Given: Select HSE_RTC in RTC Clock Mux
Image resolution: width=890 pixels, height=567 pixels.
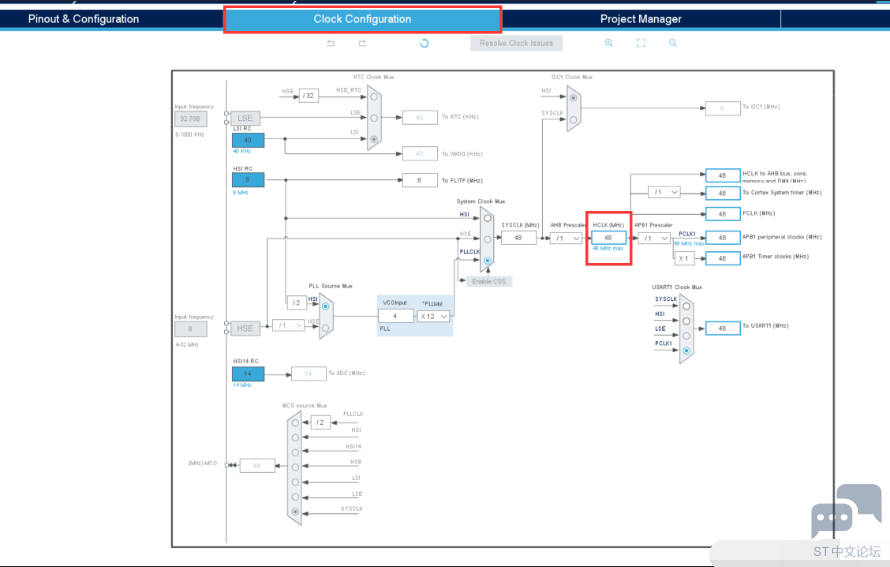Looking at the screenshot, I should pos(374,97).
